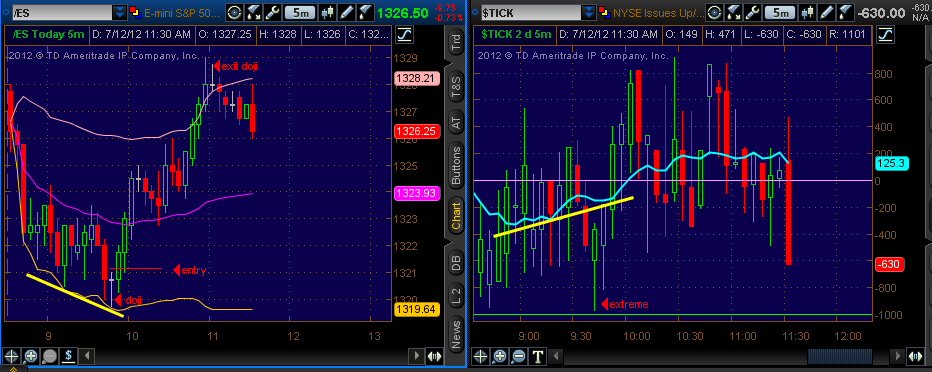Click the 1328.21 pink price label
The height and width of the screenshot is (372, 932).
click(416, 78)
